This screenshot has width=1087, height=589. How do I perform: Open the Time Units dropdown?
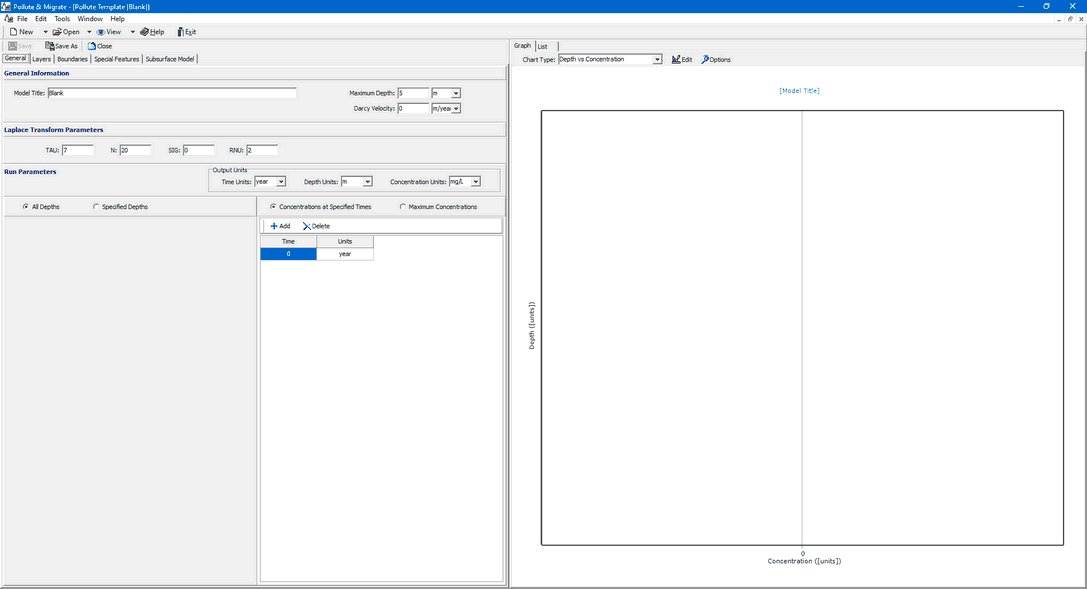tap(281, 182)
